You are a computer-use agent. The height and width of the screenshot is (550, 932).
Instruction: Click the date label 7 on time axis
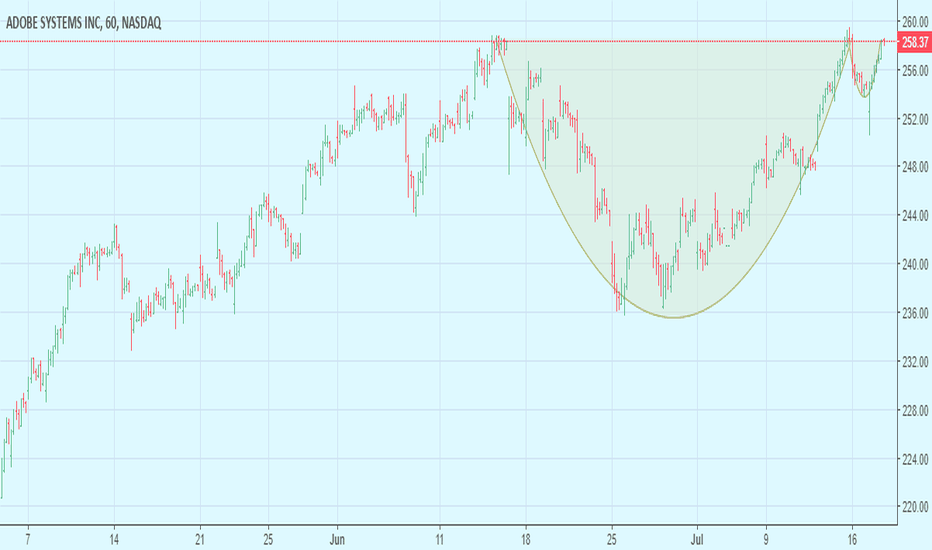point(28,540)
